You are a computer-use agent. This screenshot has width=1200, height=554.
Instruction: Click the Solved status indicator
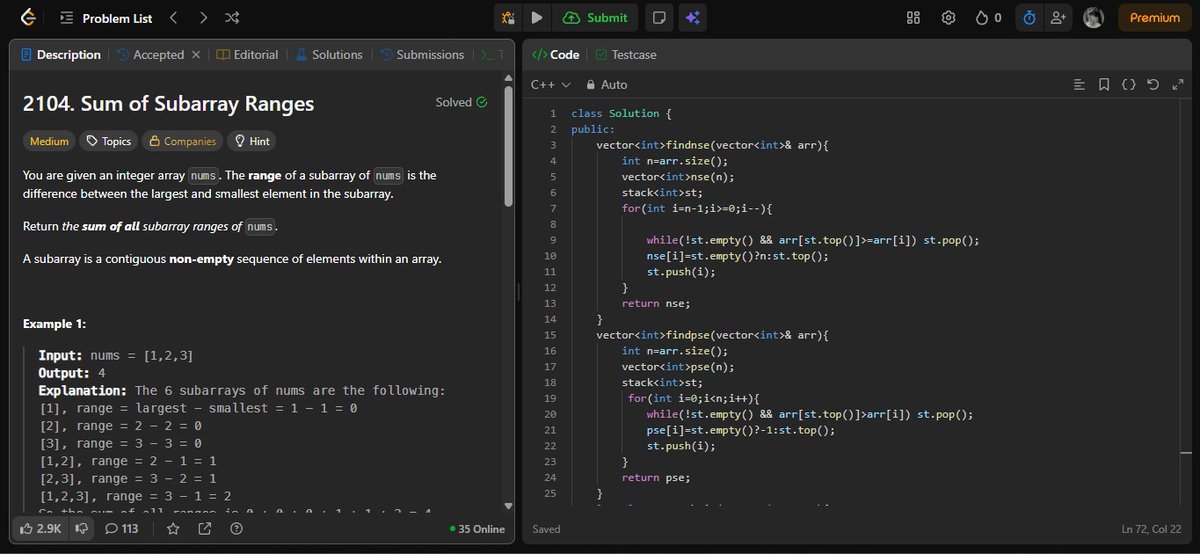tap(462, 102)
